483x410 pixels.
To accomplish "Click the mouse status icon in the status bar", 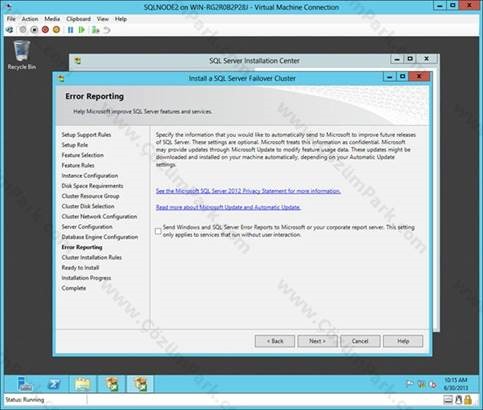I will click(x=459, y=399).
